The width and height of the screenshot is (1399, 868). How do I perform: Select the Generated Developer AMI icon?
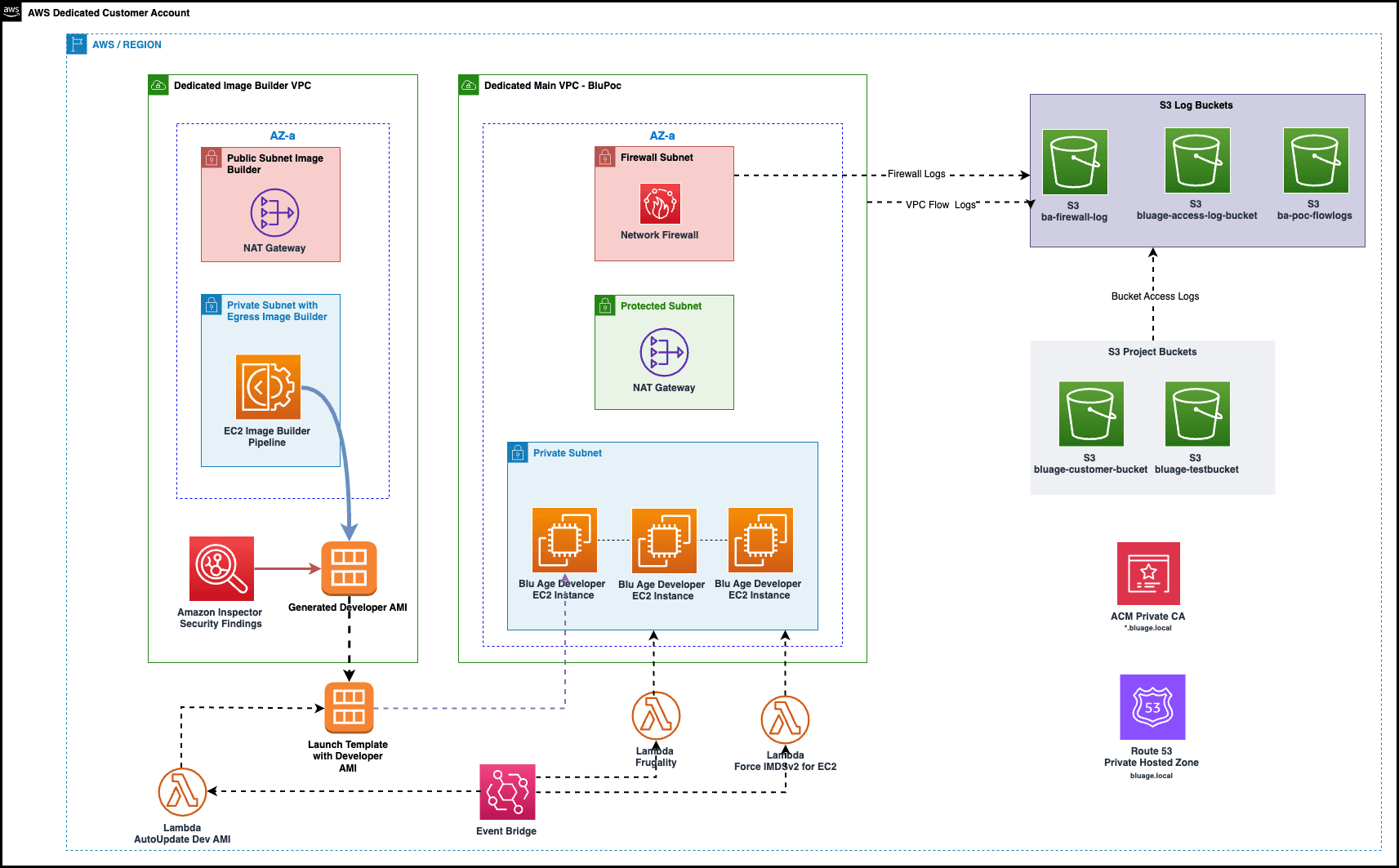click(350, 569)
